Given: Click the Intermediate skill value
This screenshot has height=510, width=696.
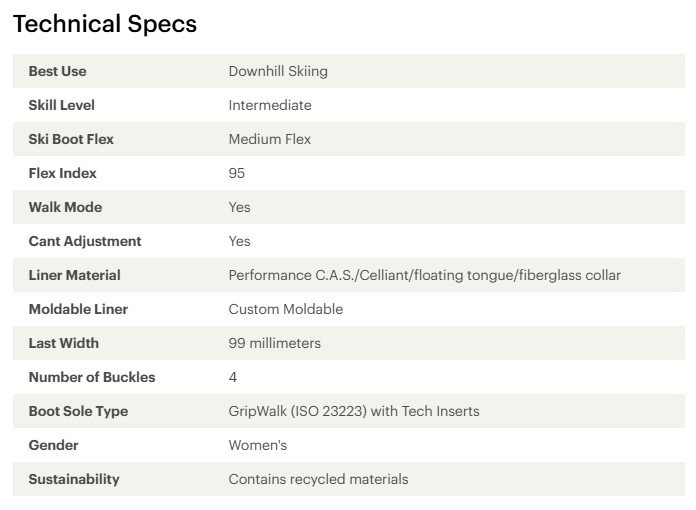Looking at the screenshot, I should [x=270, y=105].
